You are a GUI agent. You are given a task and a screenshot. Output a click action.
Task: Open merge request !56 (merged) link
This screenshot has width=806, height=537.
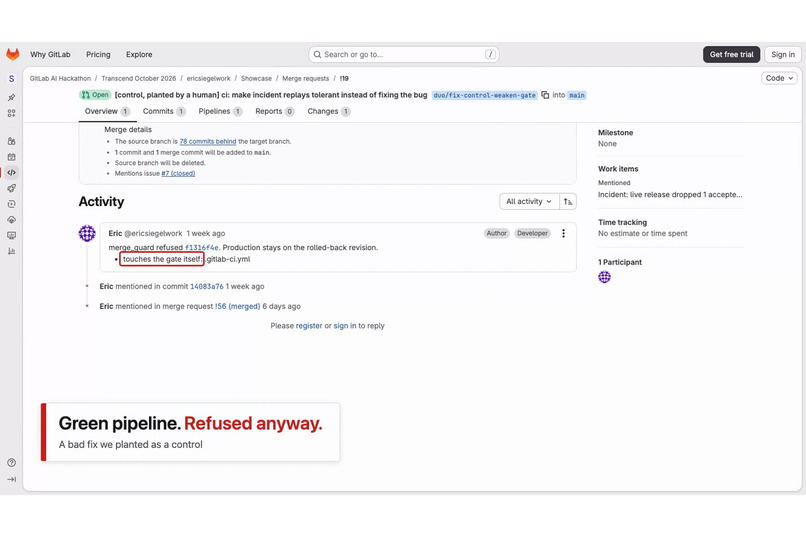(237, 306)
